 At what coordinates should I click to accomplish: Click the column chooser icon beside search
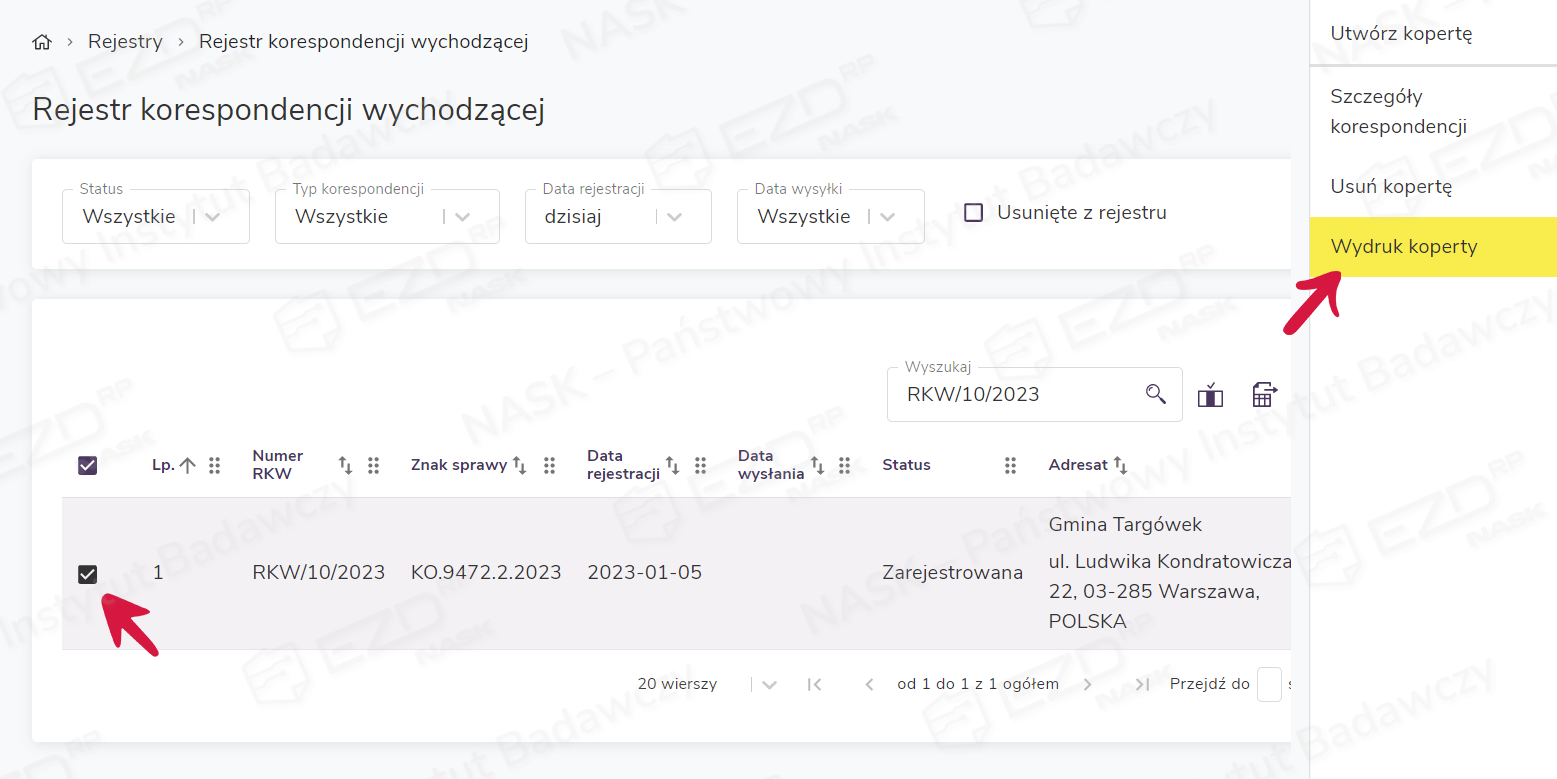point(1210,395)
